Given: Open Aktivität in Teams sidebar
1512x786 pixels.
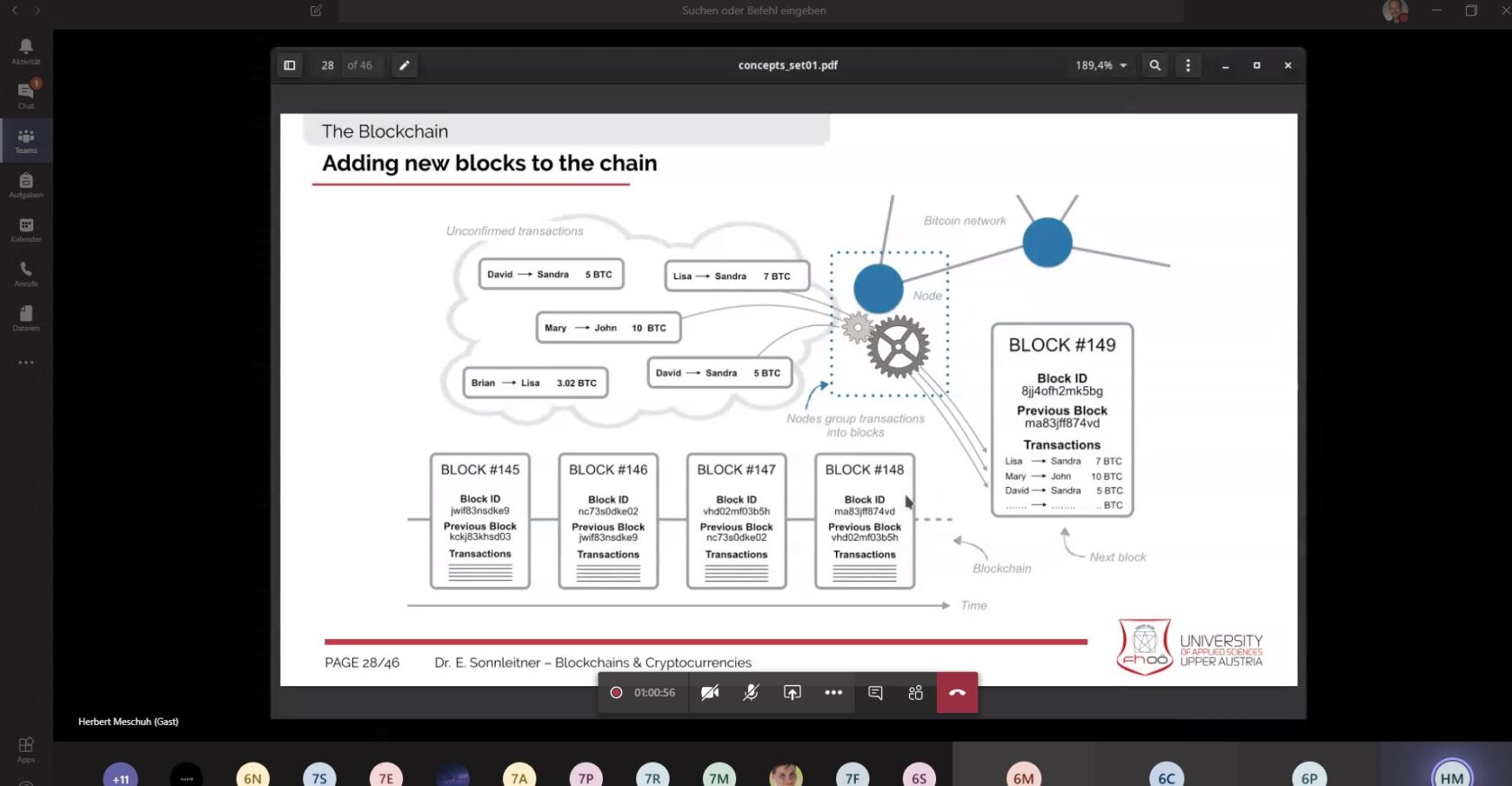Looking at the screenshot, I should pyautogui.click(x=26, y=50).
